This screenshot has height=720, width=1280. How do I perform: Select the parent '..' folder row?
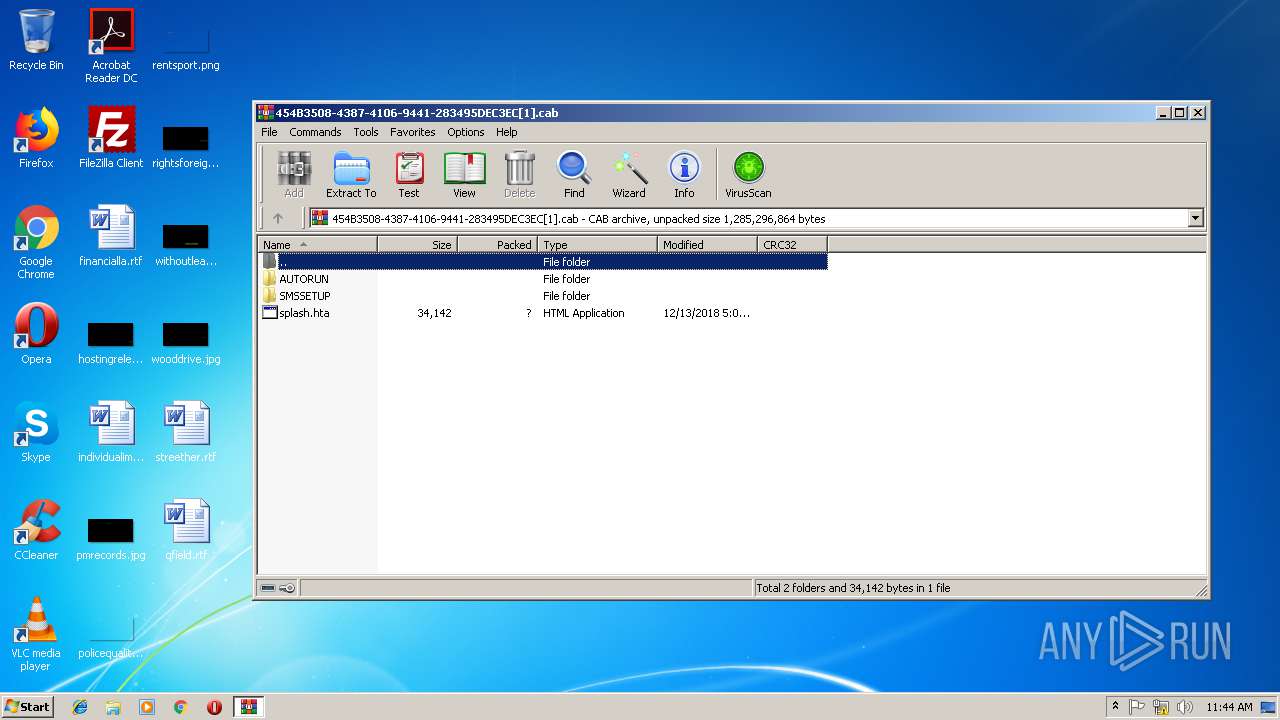tap(543, 262)
